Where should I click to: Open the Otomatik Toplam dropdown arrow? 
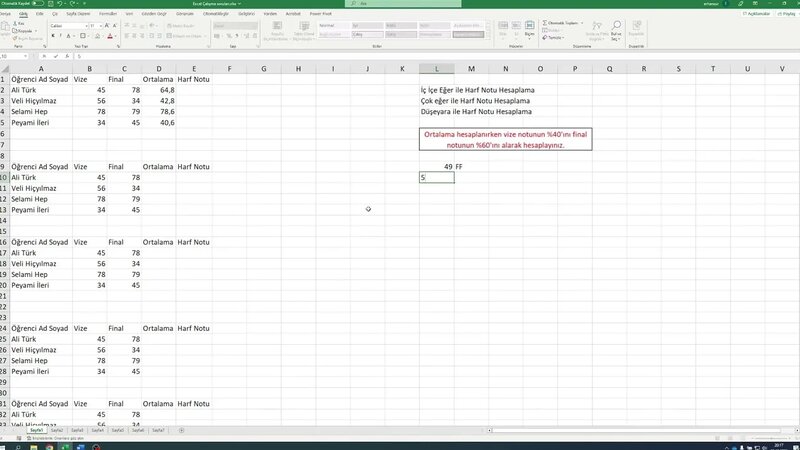(x=582, y=23)
